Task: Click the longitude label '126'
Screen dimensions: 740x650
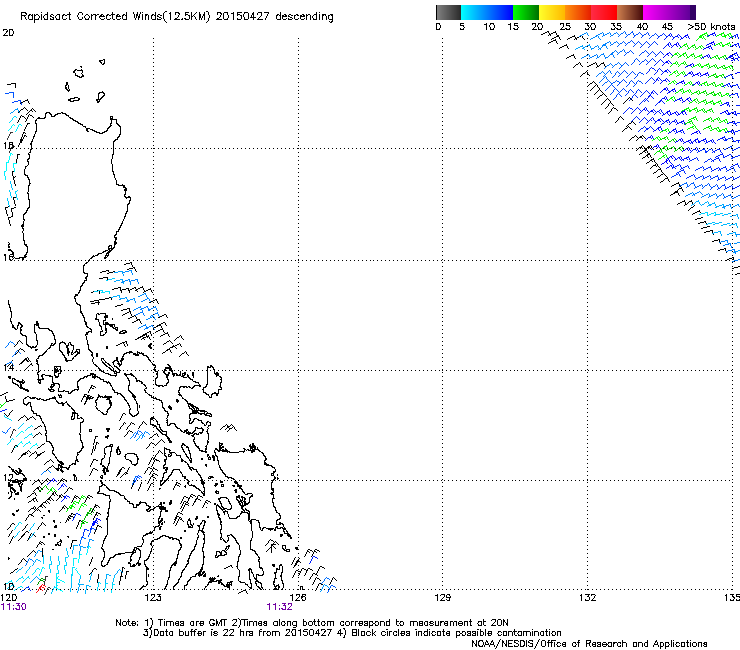Action: (x=298, y=598)
